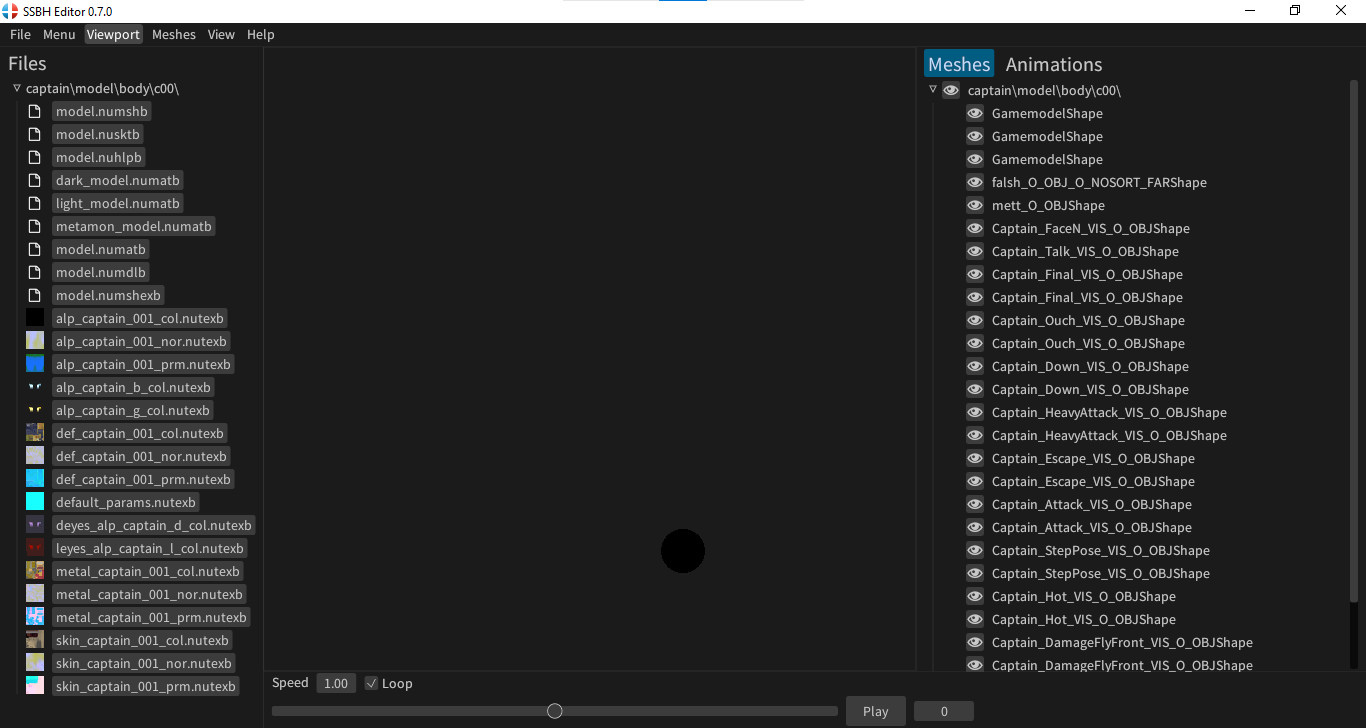Click the skin_captain_001_prm.nutexb thumbnail
1366x728 pixels.
point(35,686)
